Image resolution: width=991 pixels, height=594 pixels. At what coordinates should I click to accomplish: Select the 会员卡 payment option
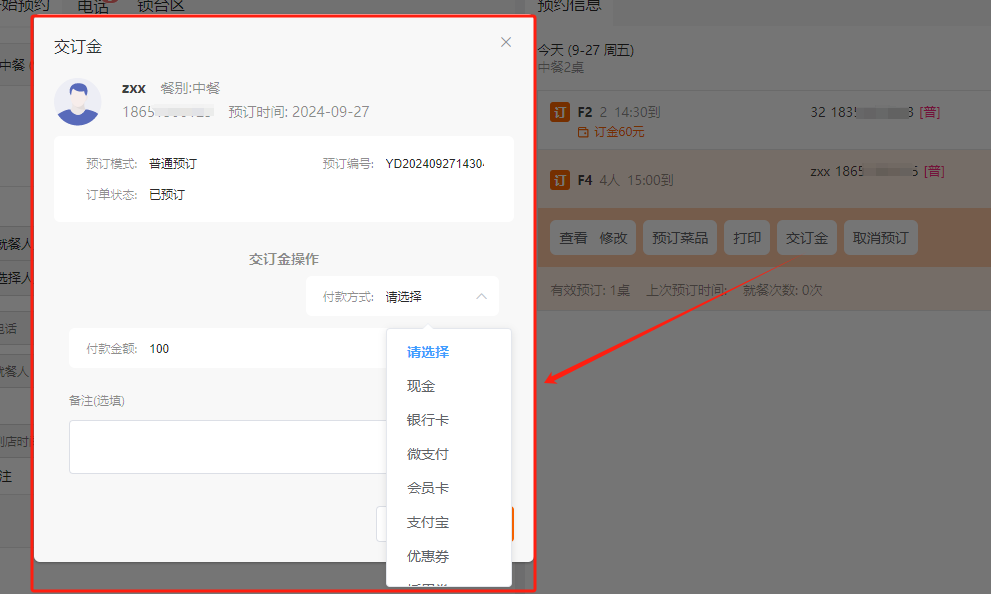pos(427,488)
